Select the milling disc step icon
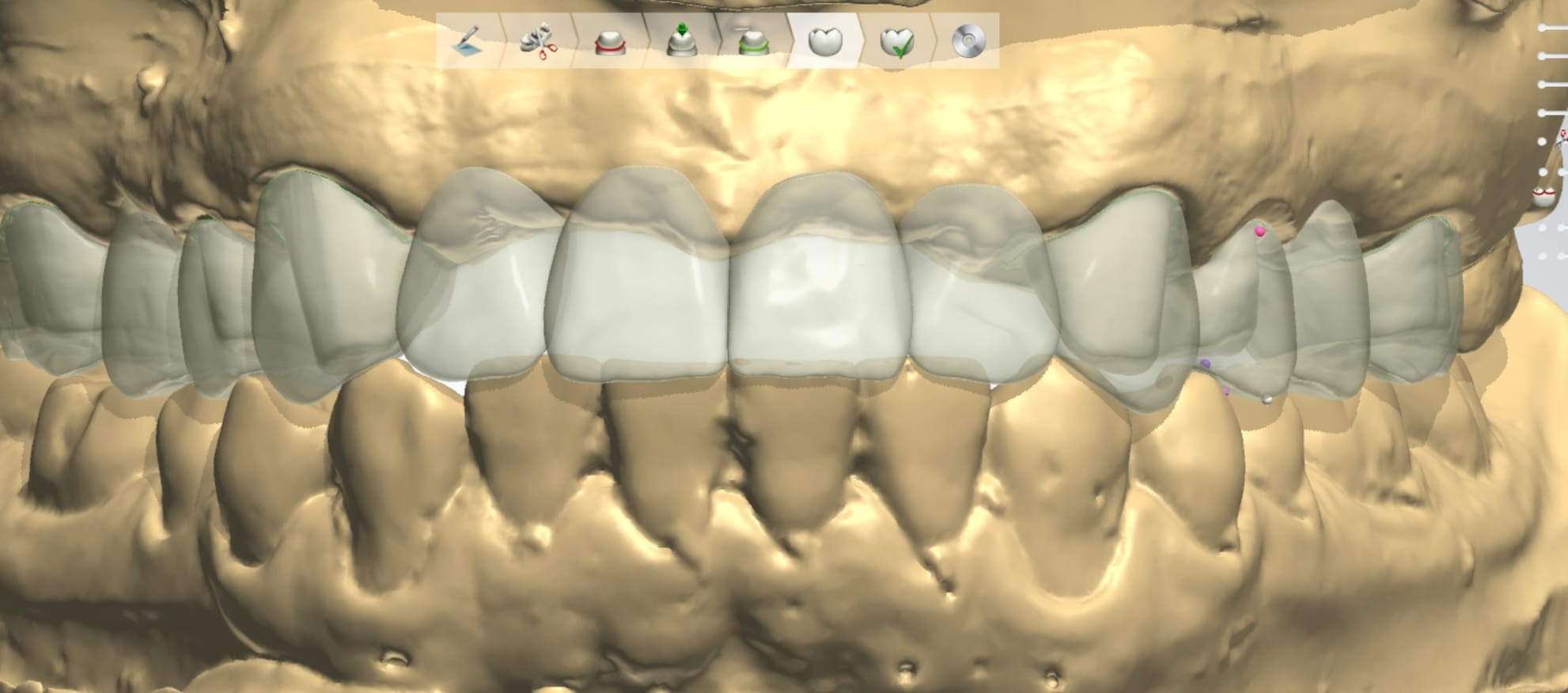The height and width of the screenshot is (693, 1568). point(968,41)
